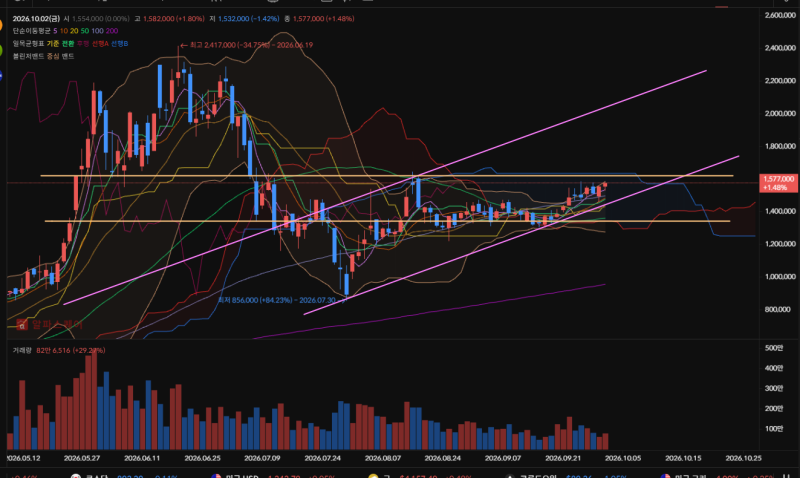Click the 기준 line legend label
Viewport: 800px width, 478px height.
(x=53, y=44)
